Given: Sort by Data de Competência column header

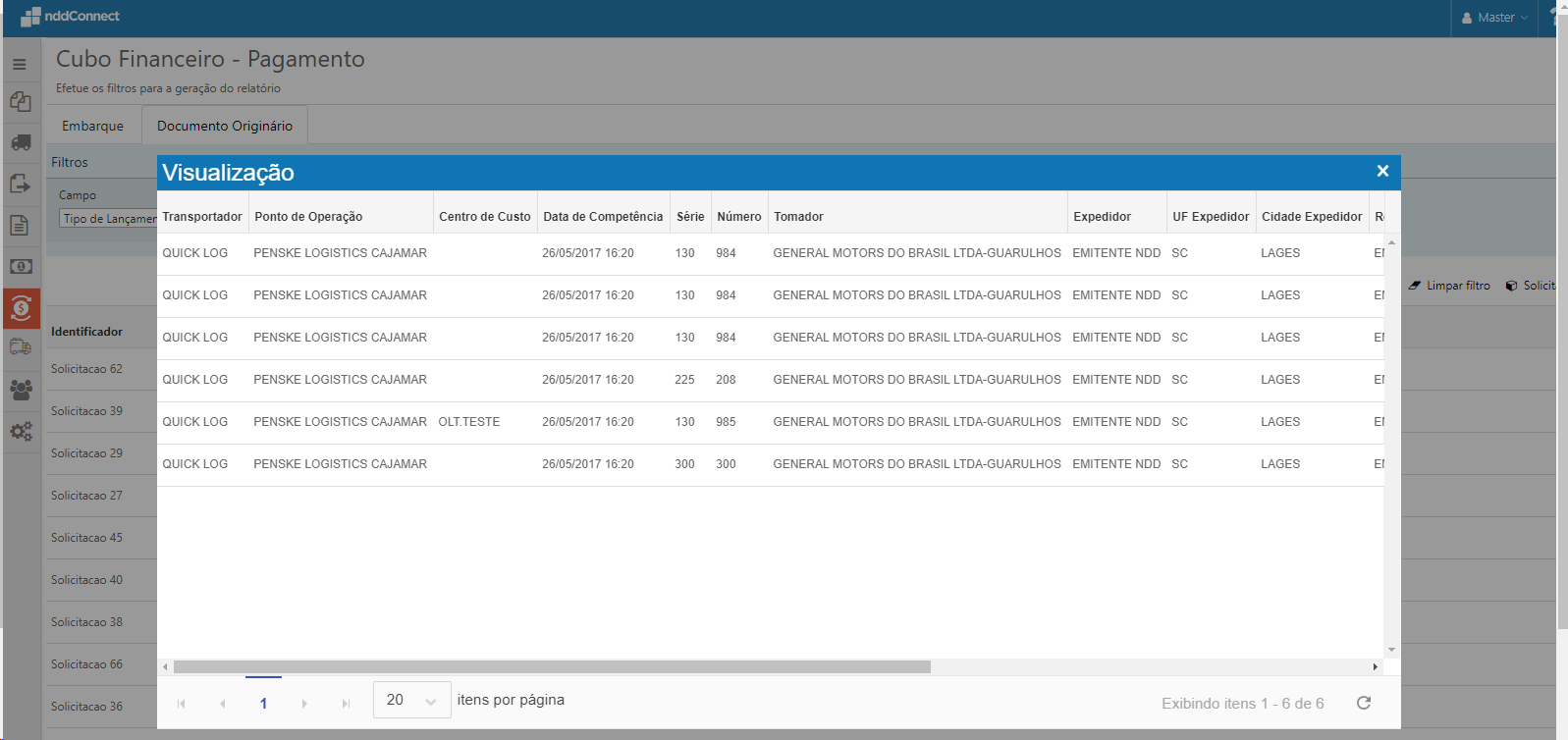Looking at the screenshot, I should click(x=603, y=217).
